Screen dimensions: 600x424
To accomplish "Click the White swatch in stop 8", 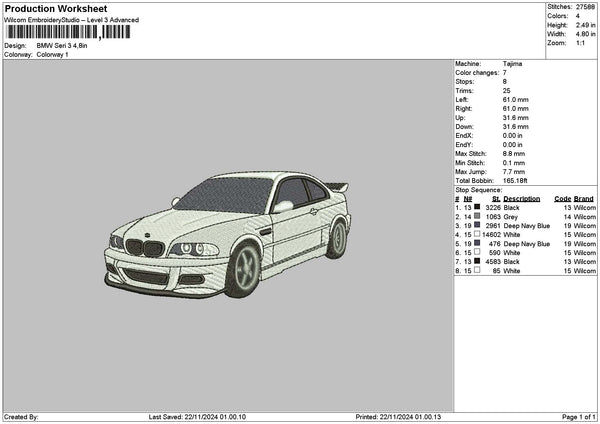I will [477, 270].
